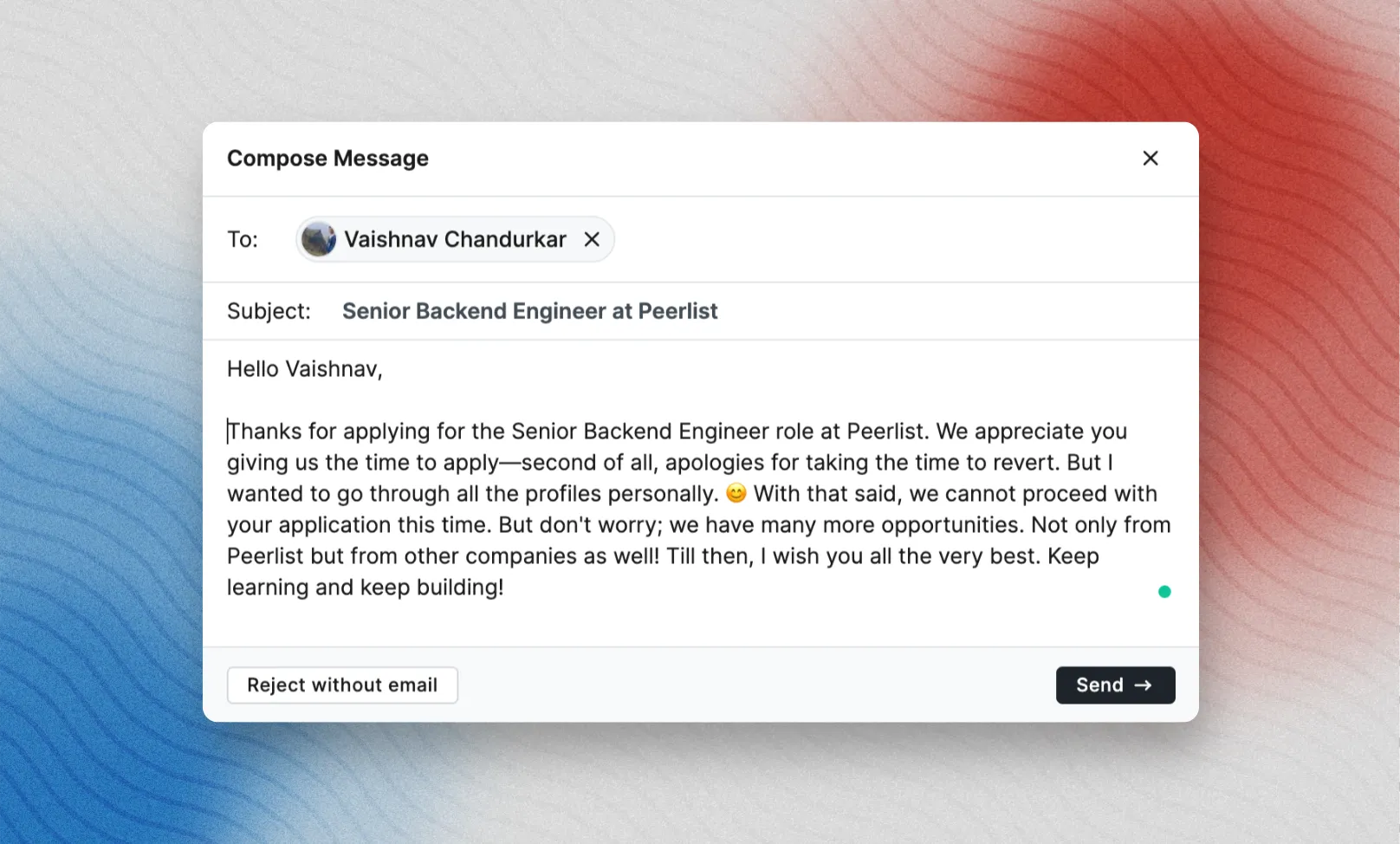Viewport: 1400px width, 844px height.
Task: Select the Vaishnav Chandurkar recipient chip name
Action: click(x=455, y=239)
